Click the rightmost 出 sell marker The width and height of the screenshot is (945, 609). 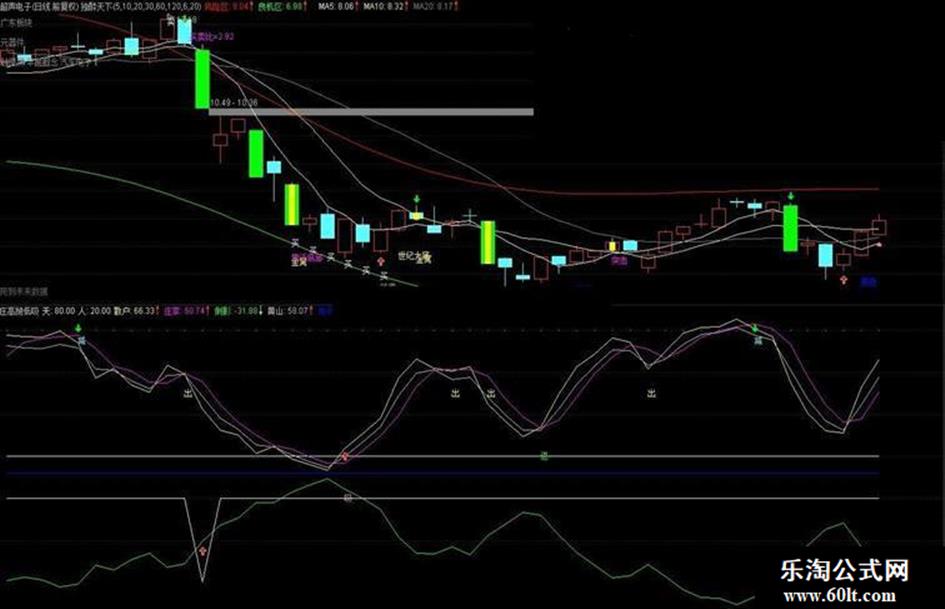pos(651,393)
